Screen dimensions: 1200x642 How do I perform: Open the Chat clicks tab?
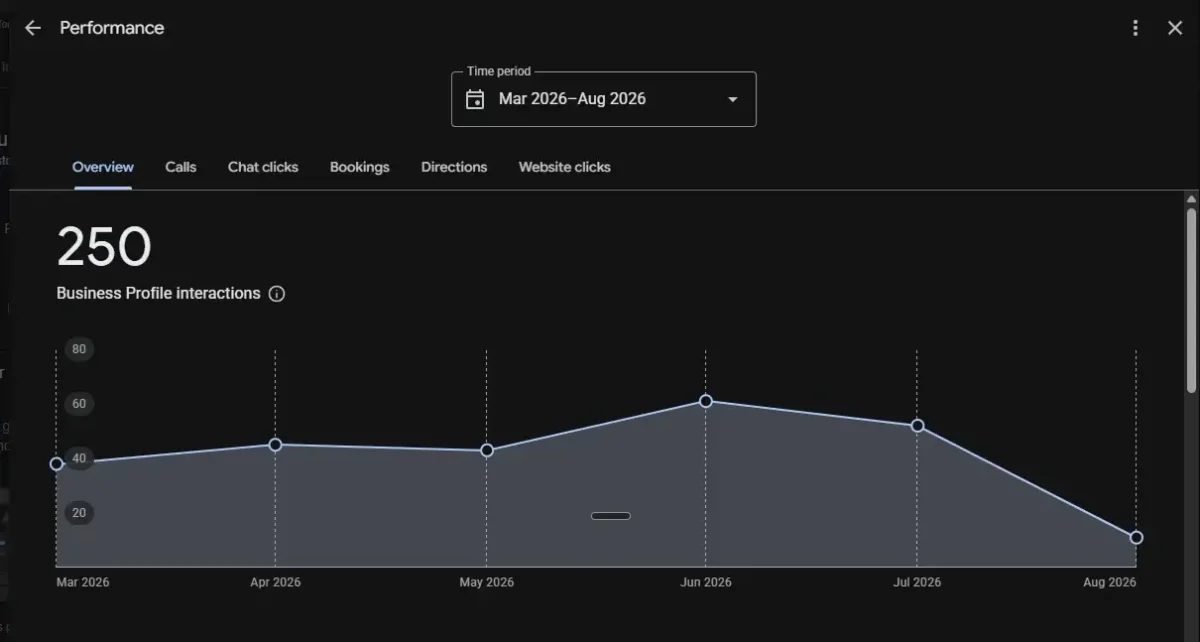click(263, 167)
